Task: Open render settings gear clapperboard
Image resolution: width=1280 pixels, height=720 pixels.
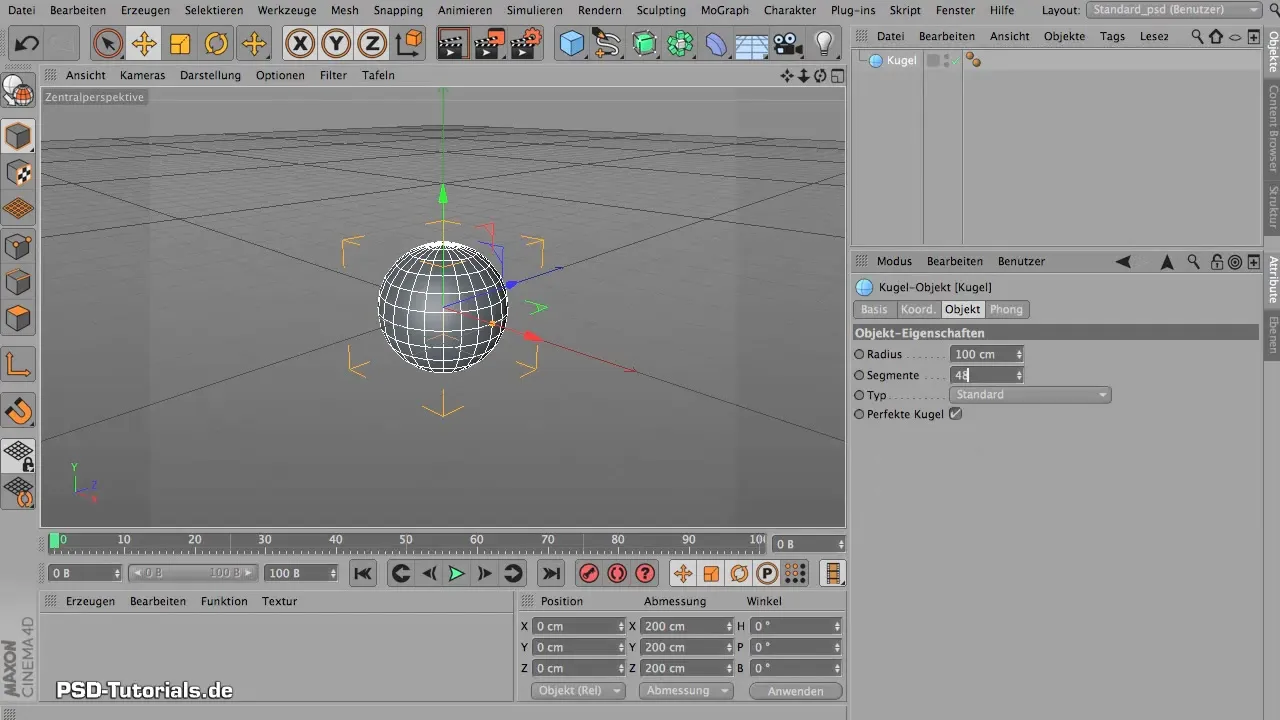Action: [526, 44]
